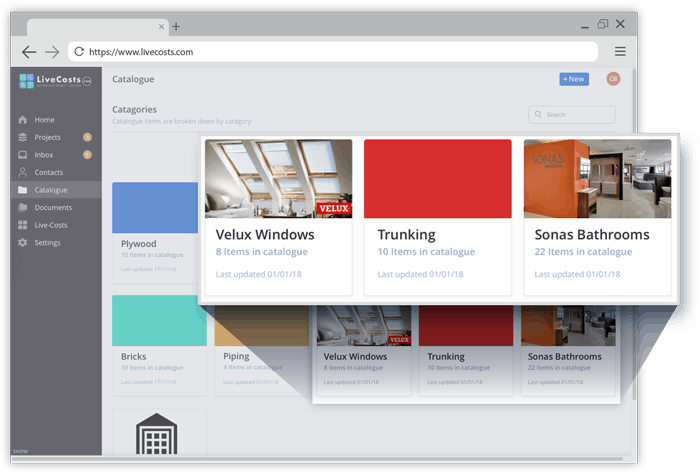Click the Contacts person icon
This screenshot has width=700, height=475.
[23, 172]
